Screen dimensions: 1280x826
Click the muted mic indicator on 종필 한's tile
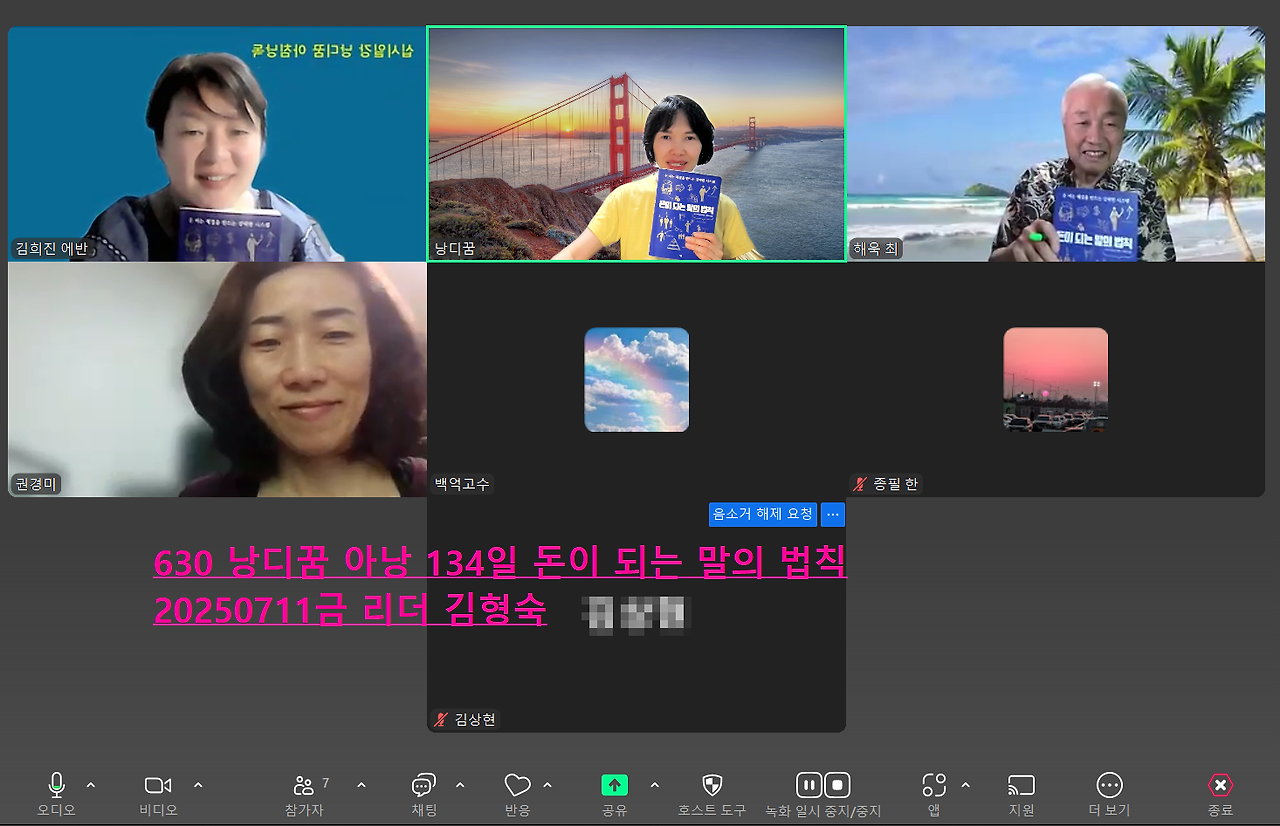[x=858, y=483]
